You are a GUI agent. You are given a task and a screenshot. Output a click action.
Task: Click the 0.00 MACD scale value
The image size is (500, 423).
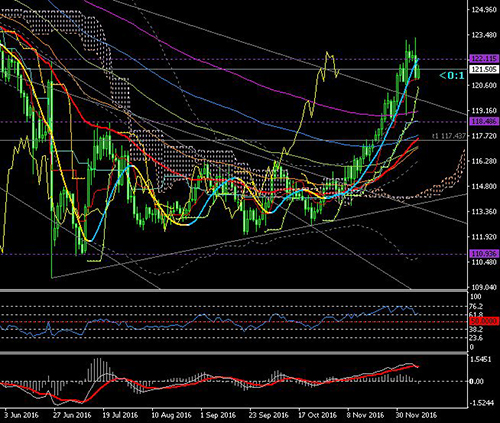pos(477,381)
